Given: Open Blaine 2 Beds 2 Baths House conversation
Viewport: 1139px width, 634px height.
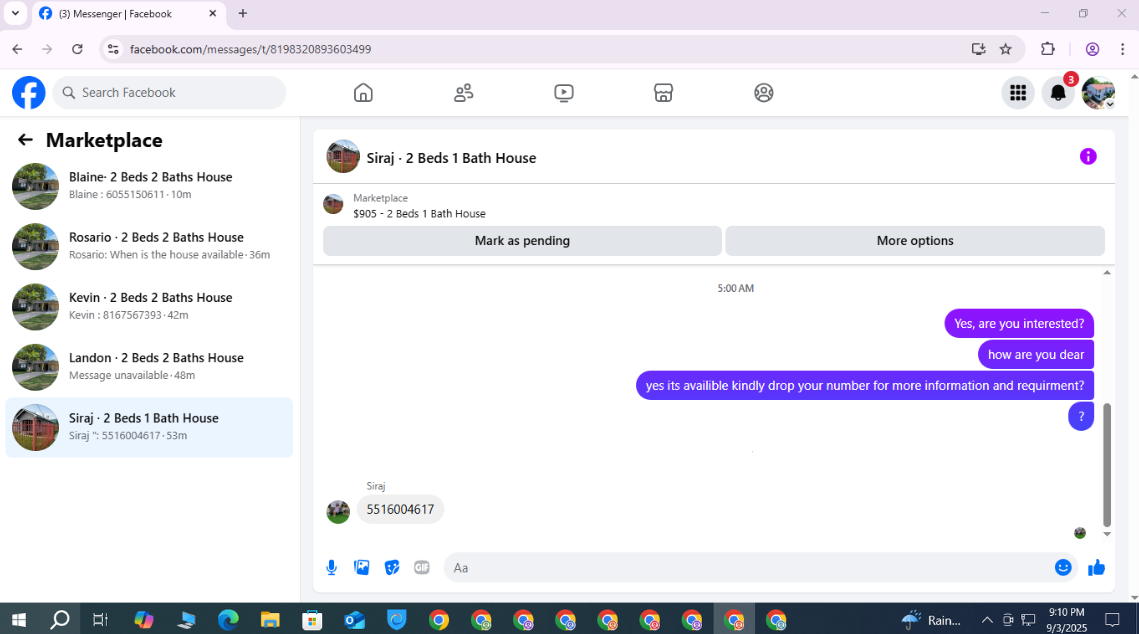Looking at the screenshot, I should pyautogui.click(x=149, y=186).
